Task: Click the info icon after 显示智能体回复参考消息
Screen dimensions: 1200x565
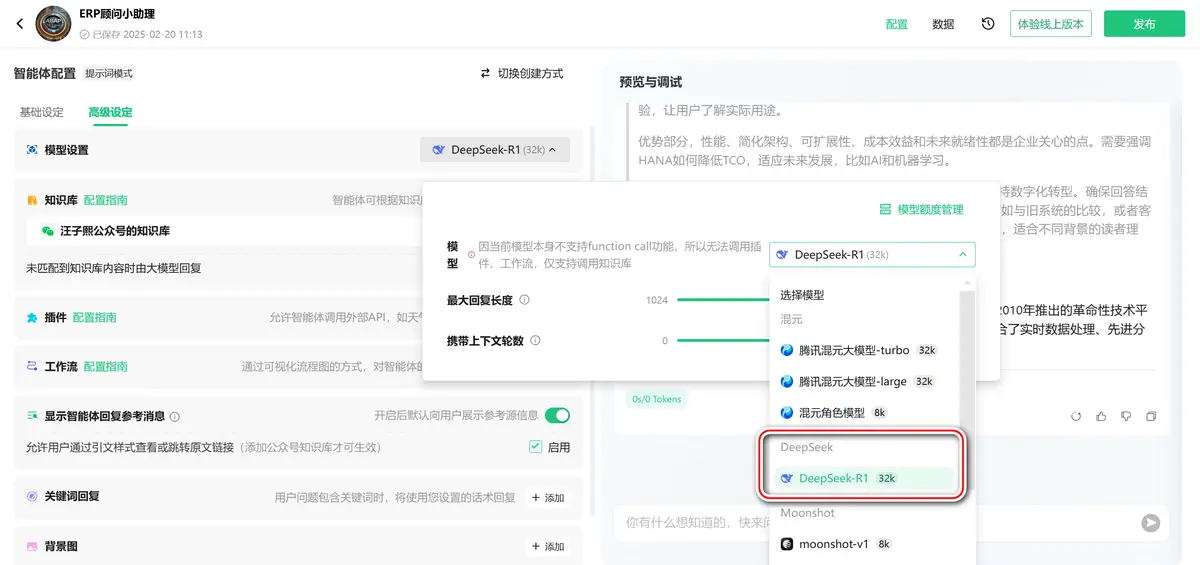Action: [x=175, y=416]
